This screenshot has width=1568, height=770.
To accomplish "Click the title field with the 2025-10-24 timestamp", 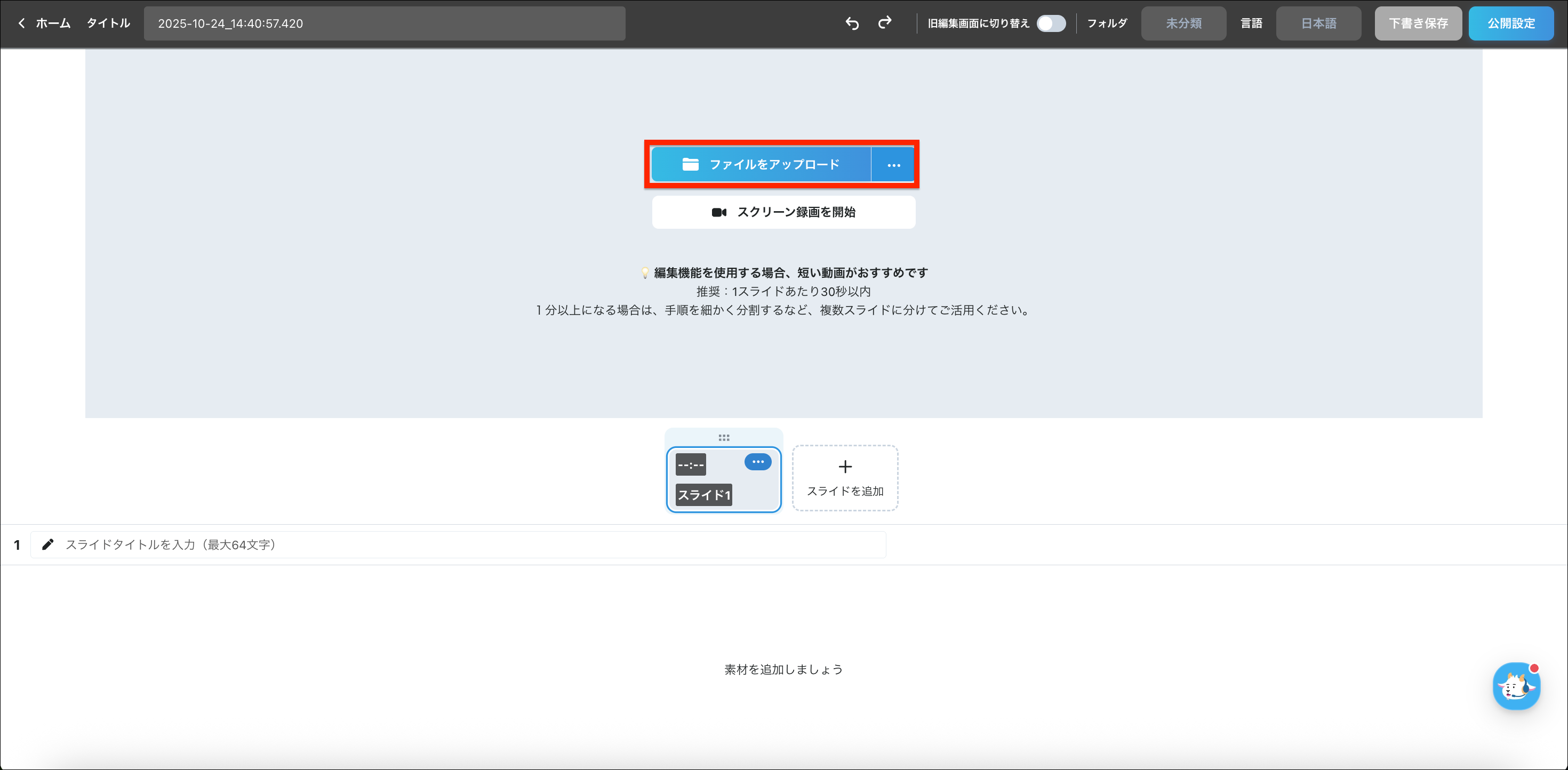I will click(384, 24).
